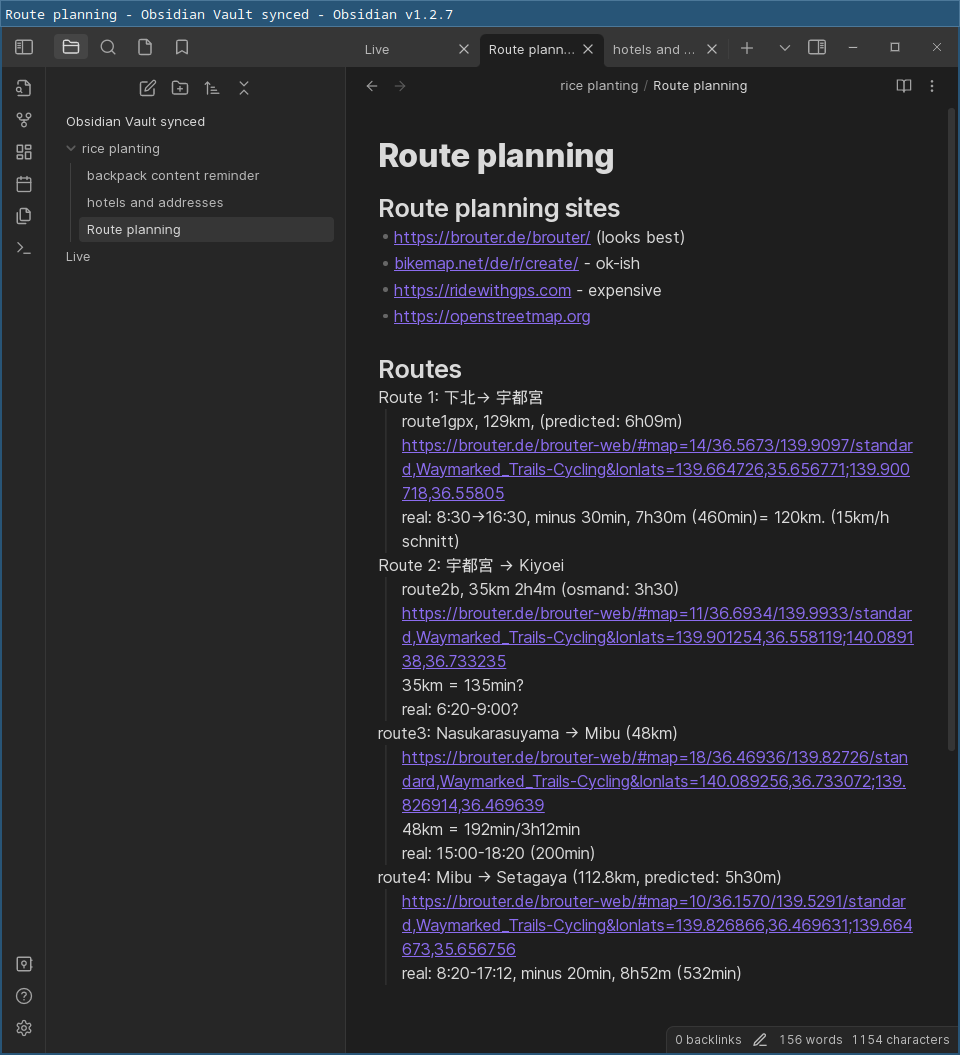Open the vault switcher icon
960x1055 pixels.
click(24, 964)
